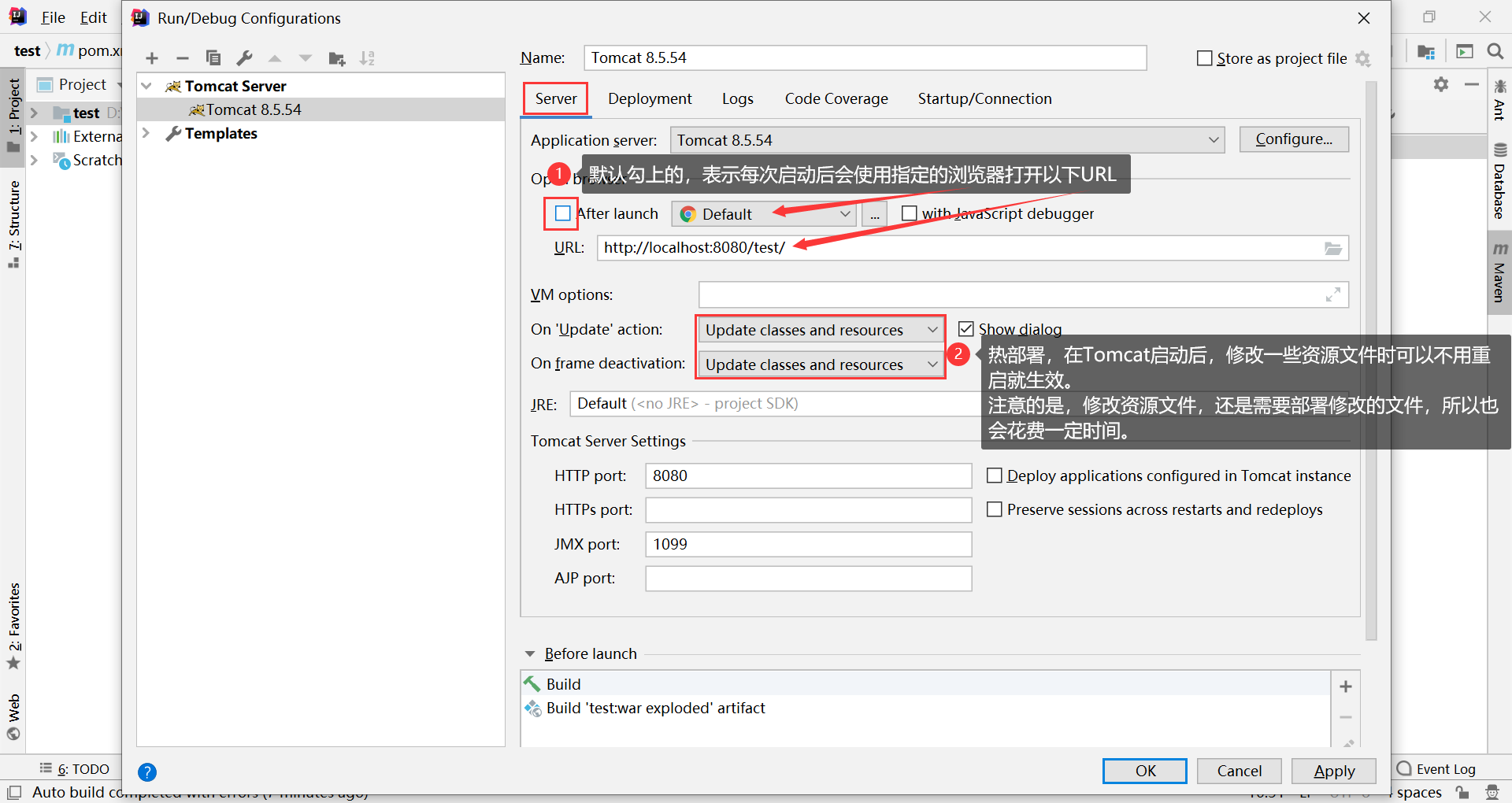Click OK button
The width and height of the screenshot is (1512, 803).
tap(1145, 771)
